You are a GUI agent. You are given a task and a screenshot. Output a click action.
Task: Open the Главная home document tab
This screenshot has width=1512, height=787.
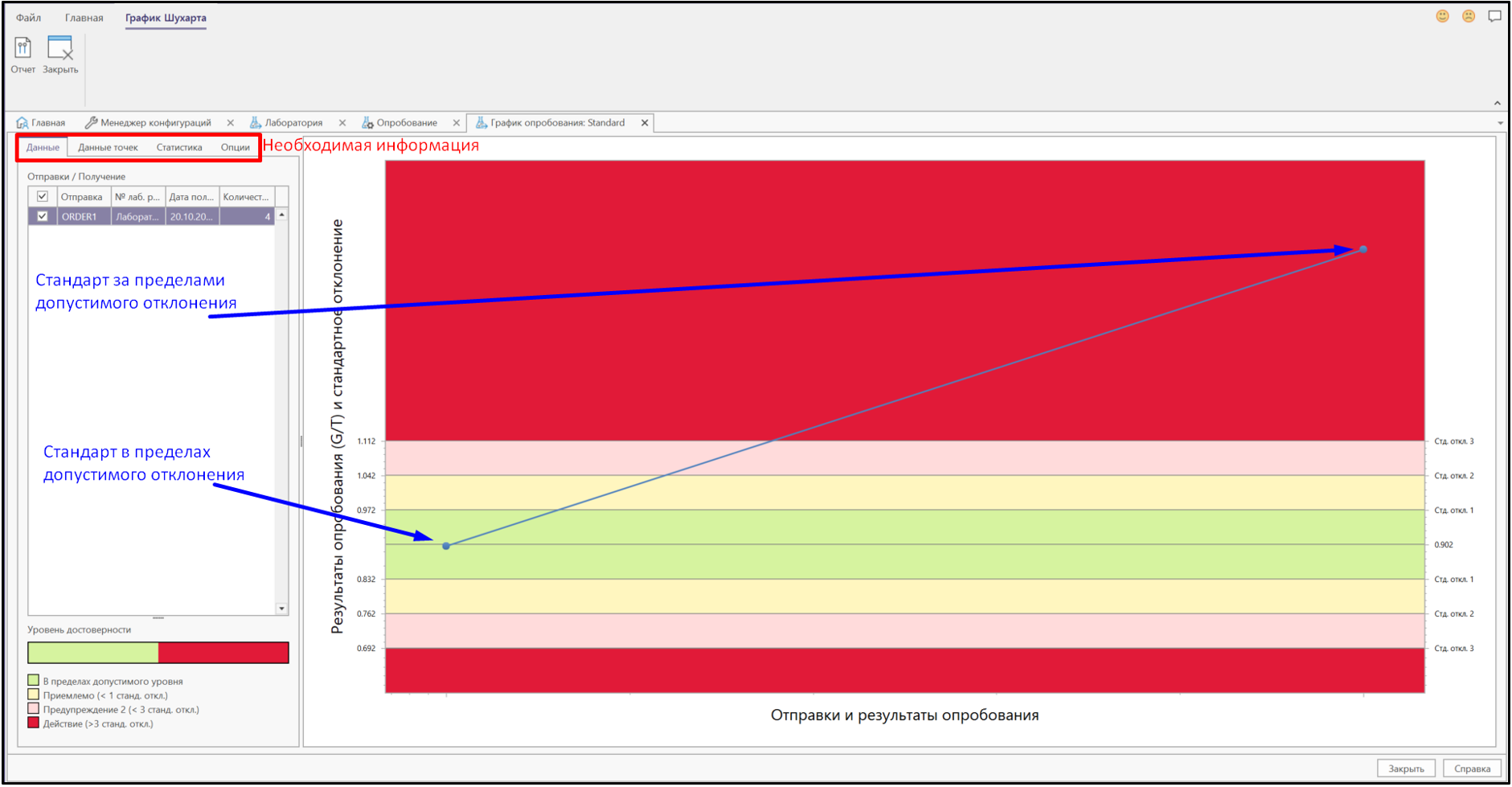point(41,123)
